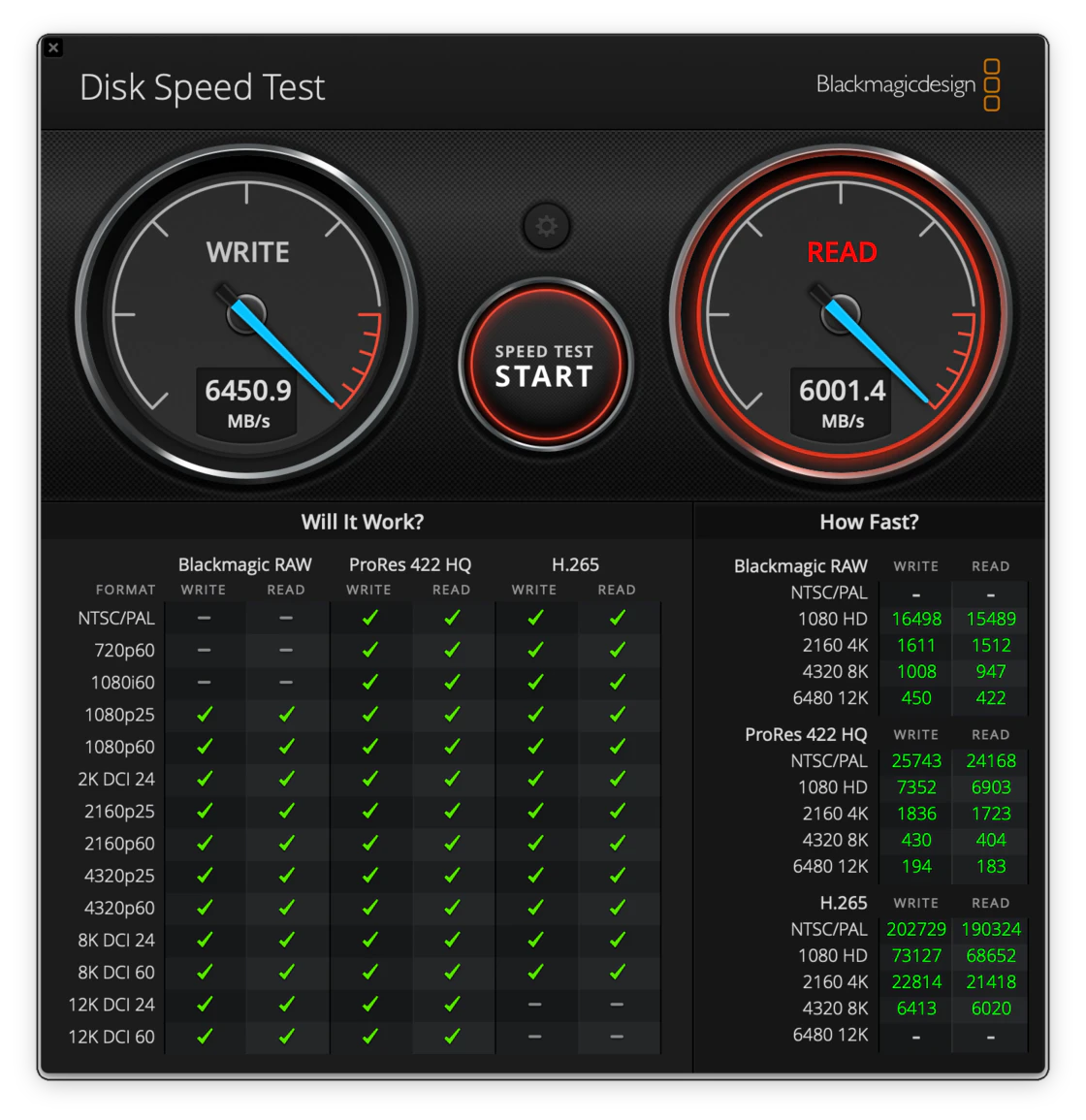Click the green checkmark for 1080p25 Blackmagic RAW write
This screenshot has width=1086, height=1120.
(x=205, y=715)
